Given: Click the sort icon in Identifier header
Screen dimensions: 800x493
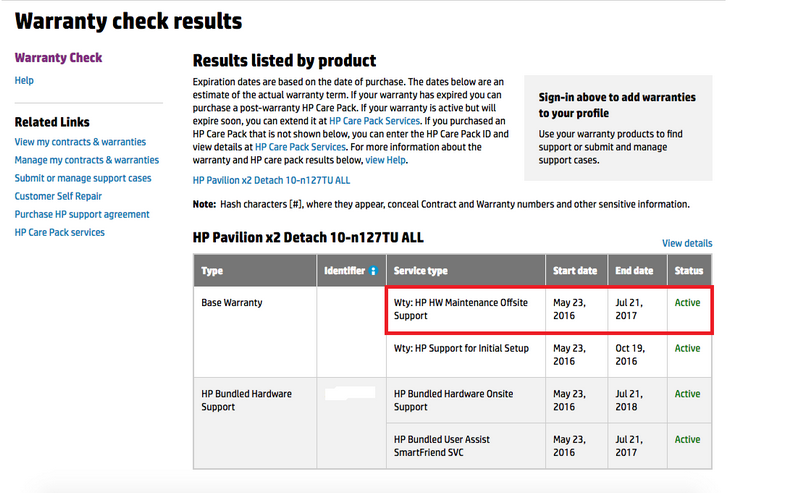Looking at the screenshot, I should 373,271.
